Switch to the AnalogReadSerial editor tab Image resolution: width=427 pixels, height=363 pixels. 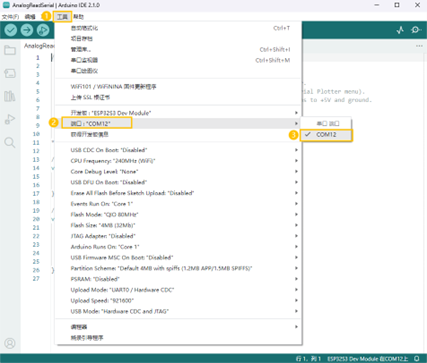[x=39, y=46]
